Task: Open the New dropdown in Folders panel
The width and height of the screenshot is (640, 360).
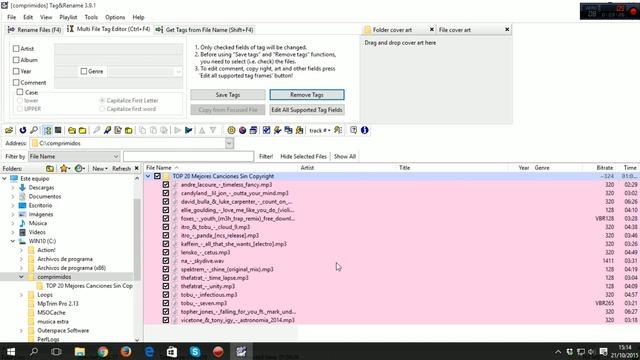Action: click(x=100, y=168)
